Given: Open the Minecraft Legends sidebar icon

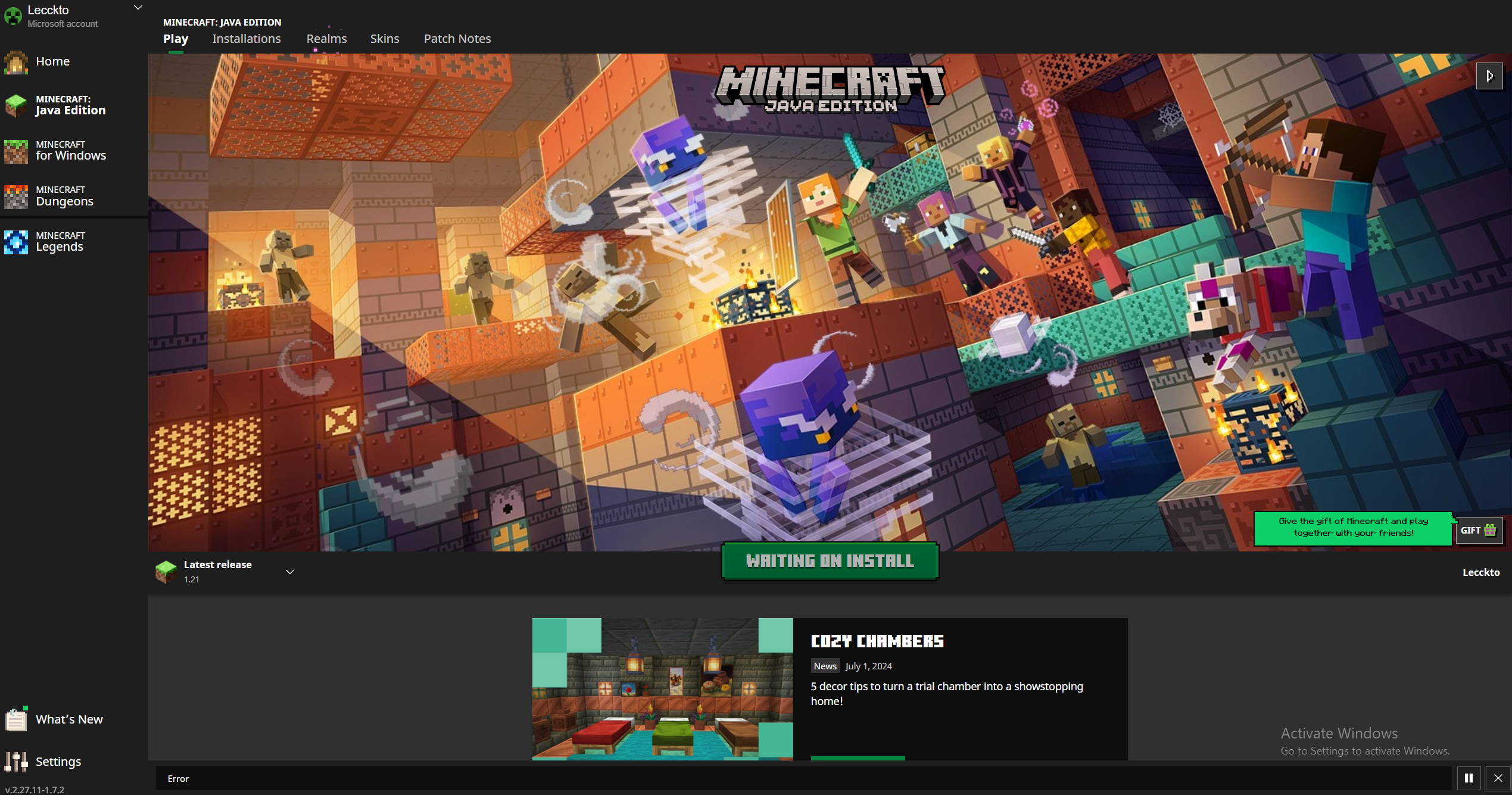Looking at the screenshot, I should tap(16, 242).
